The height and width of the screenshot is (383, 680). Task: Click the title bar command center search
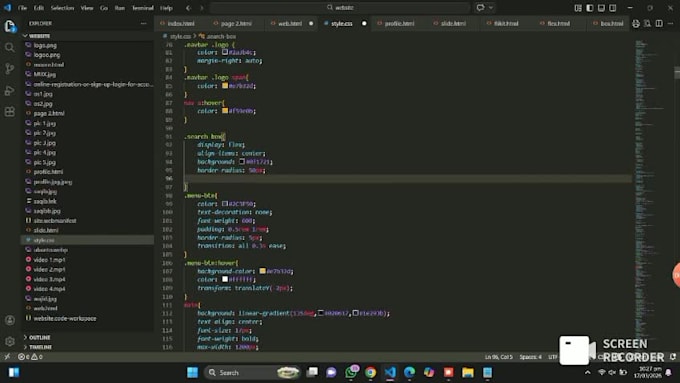click(x=340, y=8)
